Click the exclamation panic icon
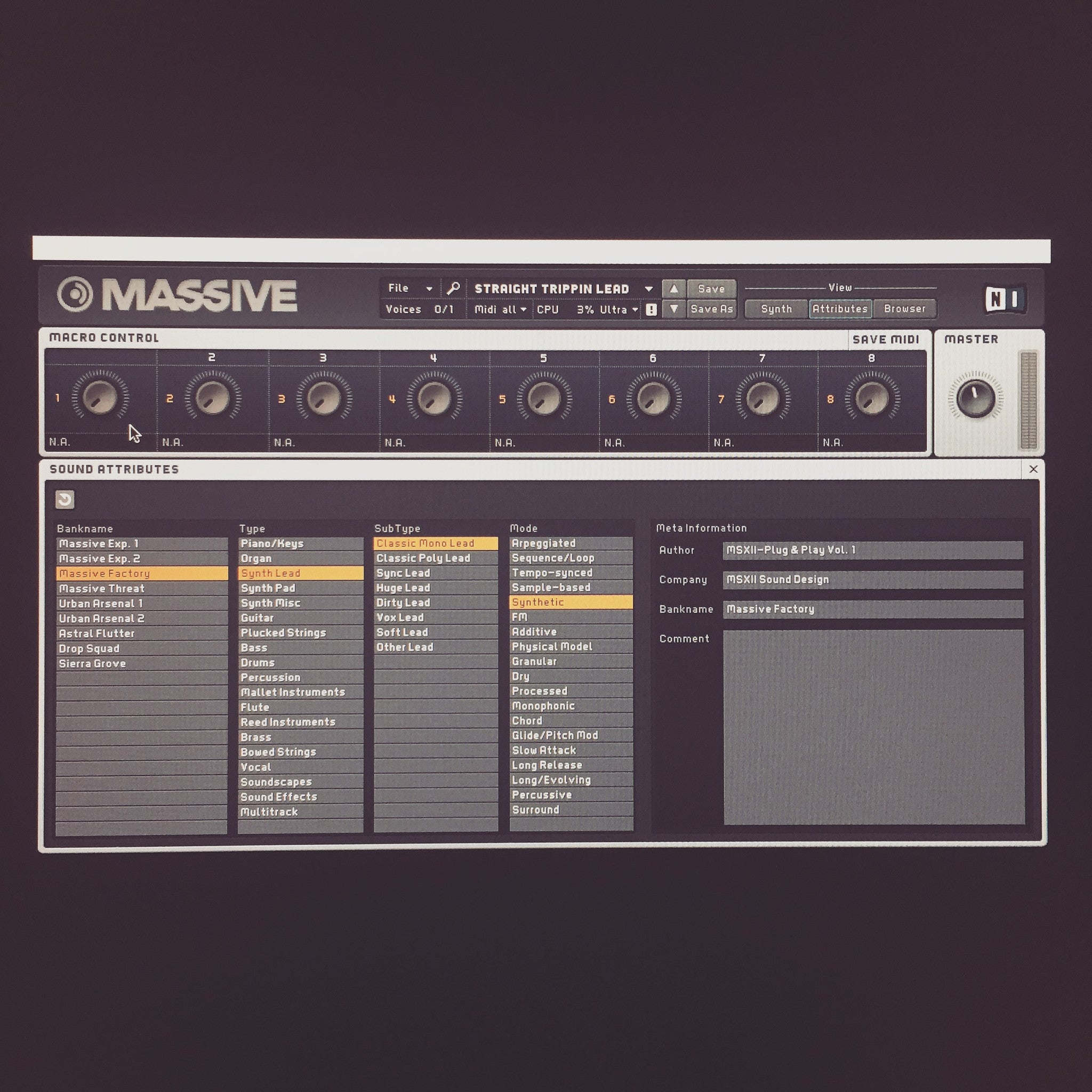Viewport: 1092px width, 1092px height. [x=651, y=310]
